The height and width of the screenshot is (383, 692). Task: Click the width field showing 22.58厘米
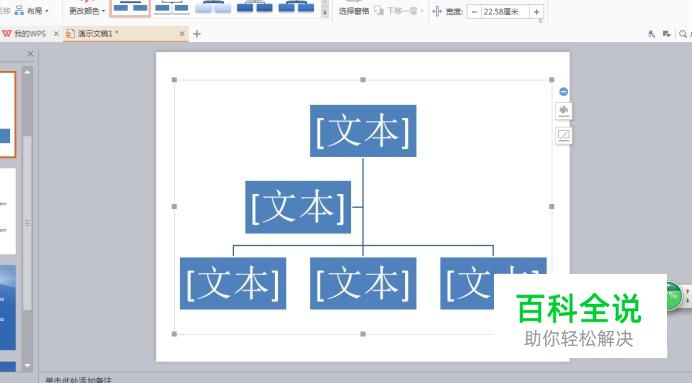pyautogui.click(x=505, y=12)
